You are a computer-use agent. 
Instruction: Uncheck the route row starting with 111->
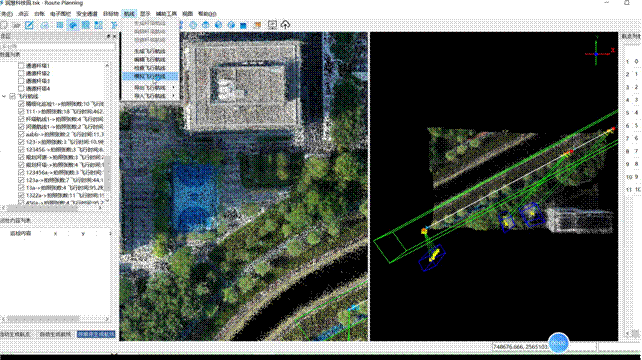[x=21, y=111]
